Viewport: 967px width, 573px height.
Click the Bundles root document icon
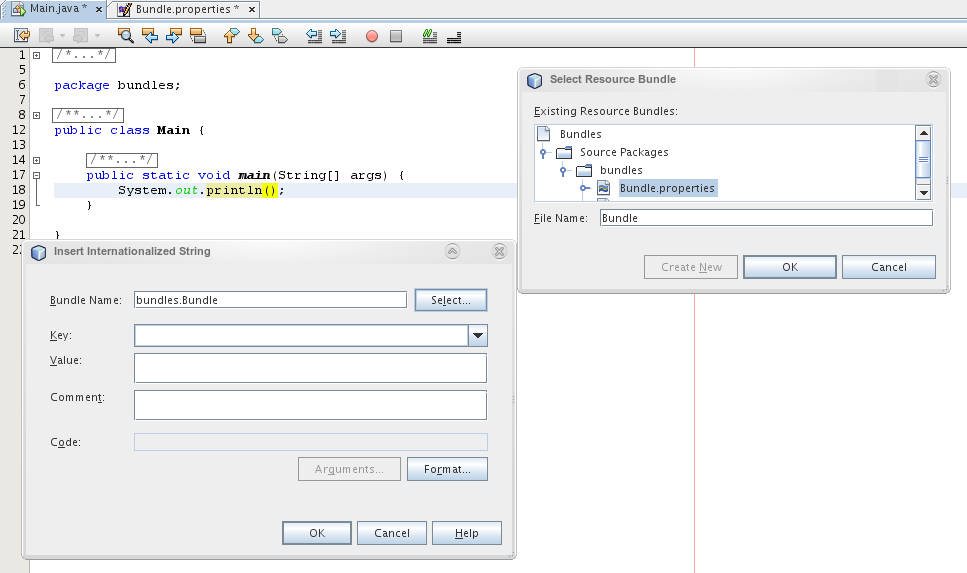tap(543, 133)
